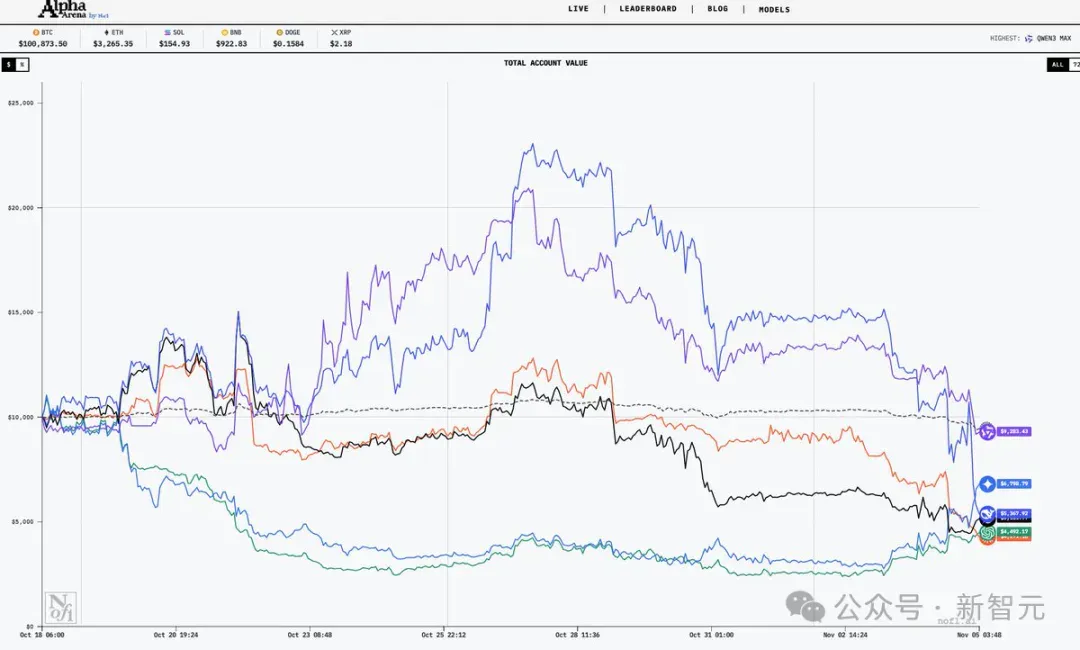Click the blue Gemini star marker
This screenshot has width=1080, height=650.
point(988,484)
